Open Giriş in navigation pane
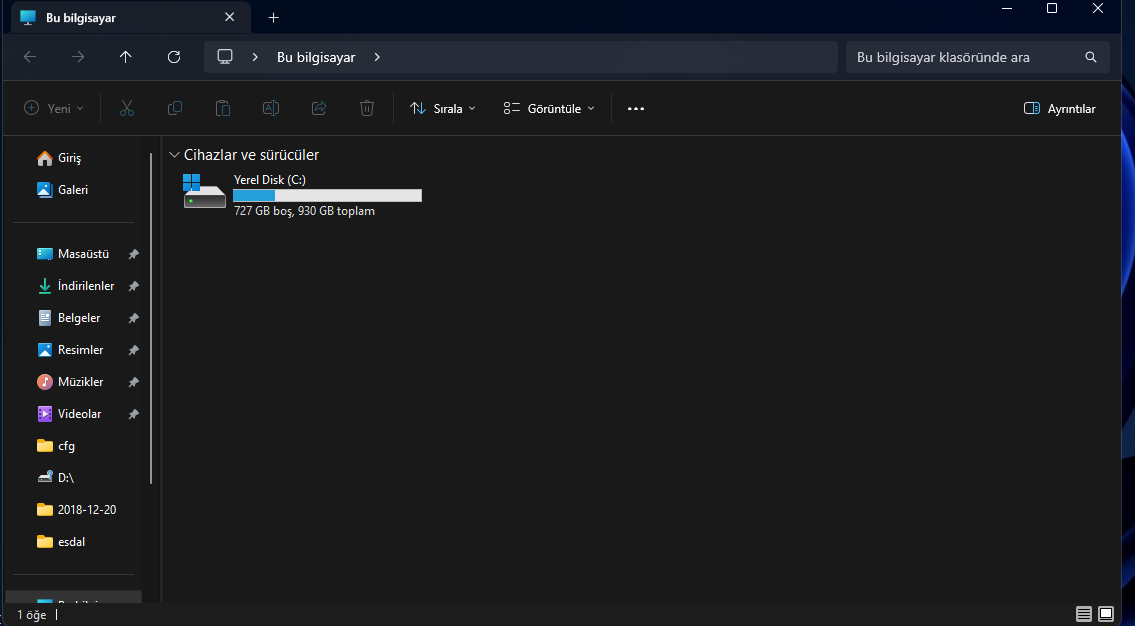Screen dimensions: 1135x626 click(x=59, y=158)
